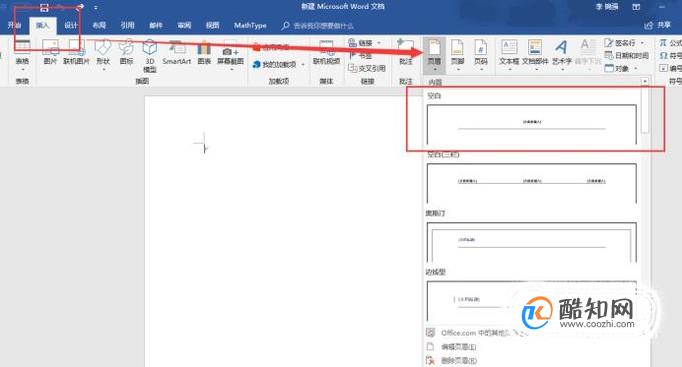Viewport: 682px width, 367px height.
Task: Insert a Cross-reference (交叉引用)
Action: [x=367, y=68]
